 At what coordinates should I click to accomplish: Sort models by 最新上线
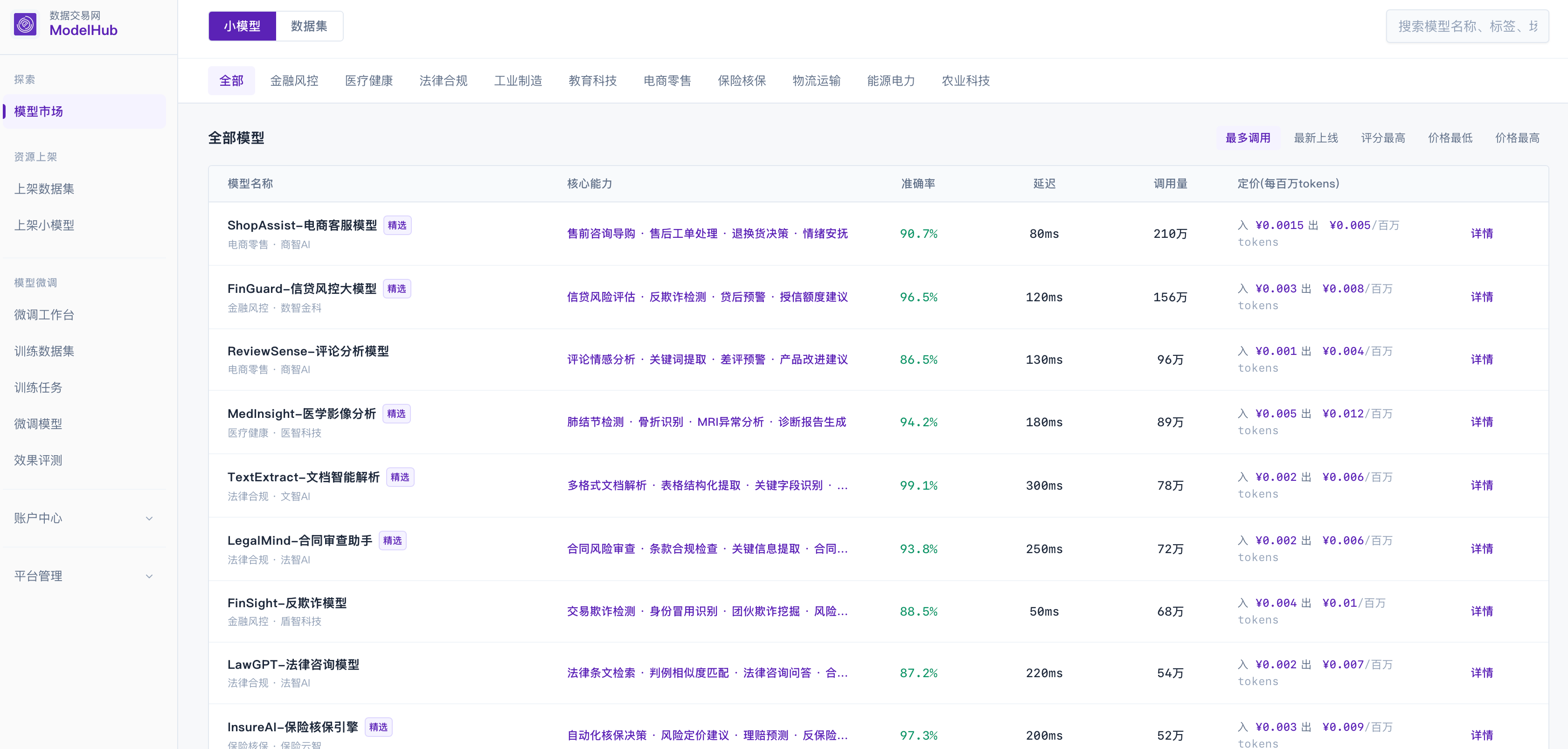(1316, 138)
